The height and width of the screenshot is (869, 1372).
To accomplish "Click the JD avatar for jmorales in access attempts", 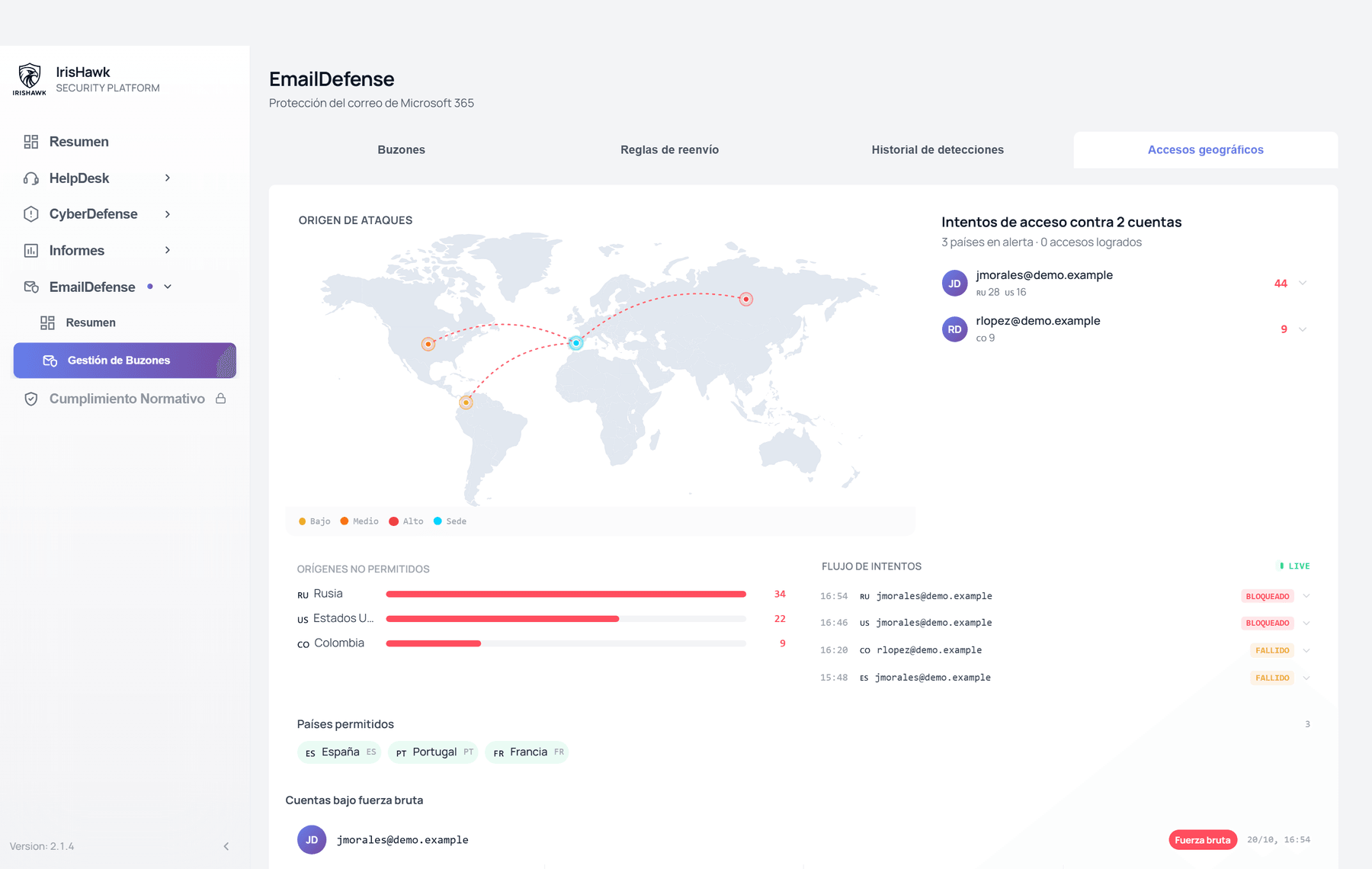I will 954,284.
